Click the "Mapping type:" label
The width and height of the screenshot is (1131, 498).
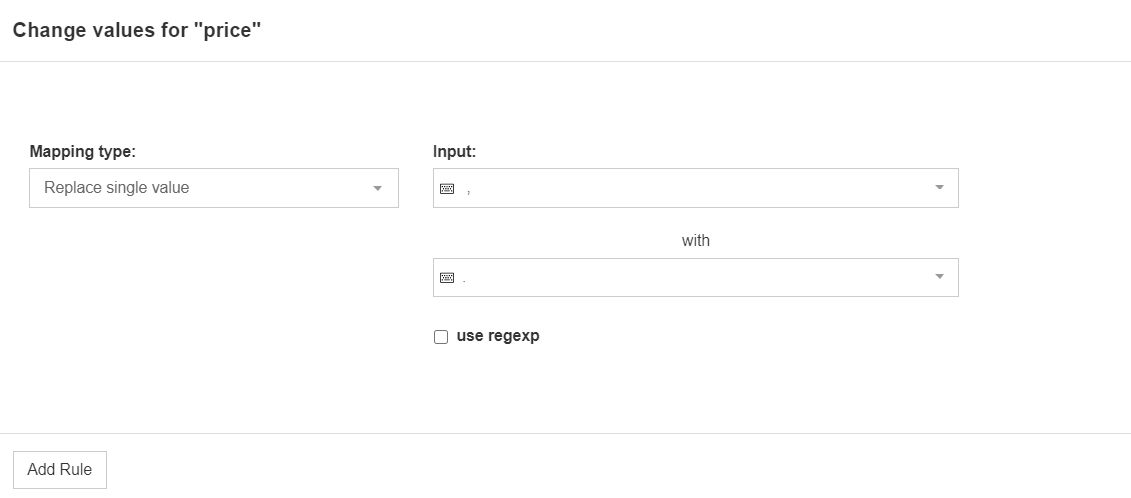pyautogui.click(x=83, y=152)
